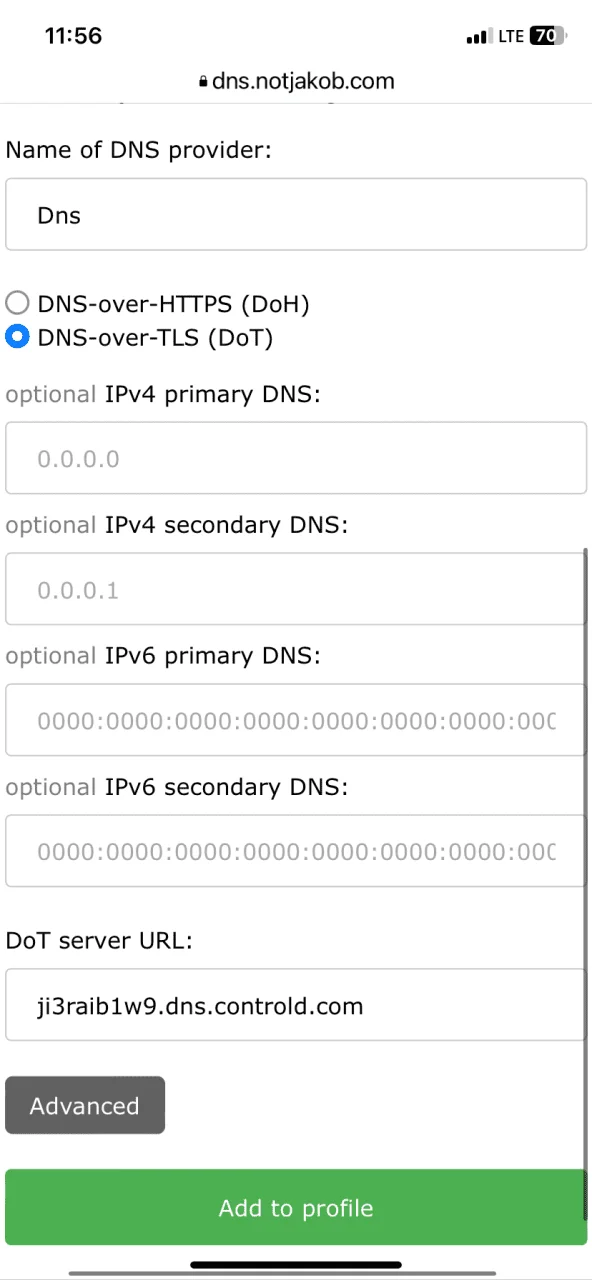Tap the home indicator bar at bottom
The height and width of the screenshot is (1280, 592).
[x=296, y=1264]
